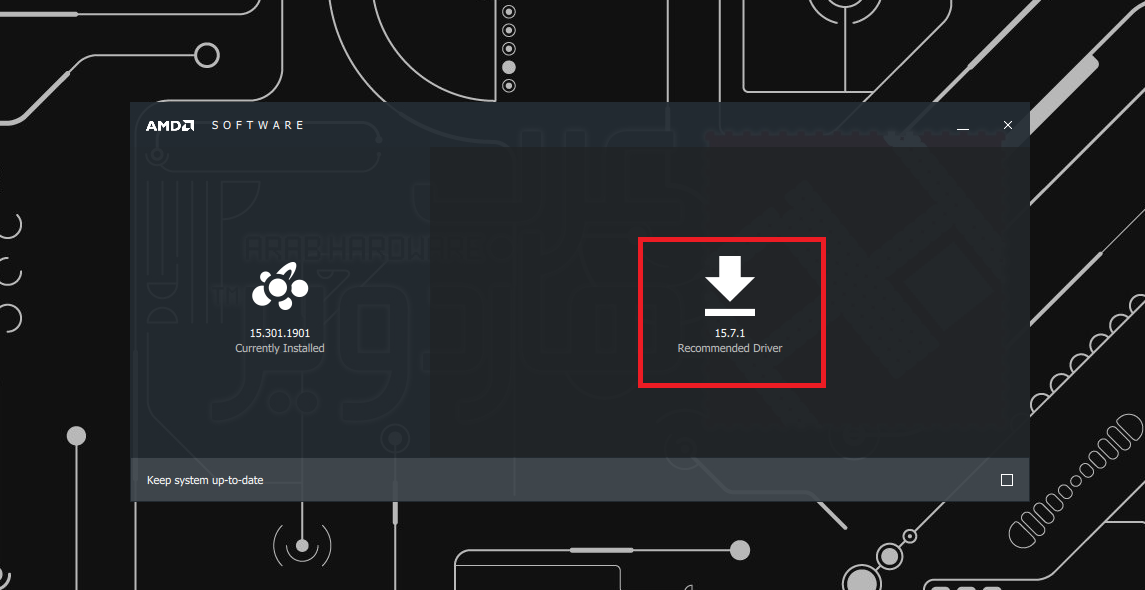This screenshot has width=1145, height=590.
Task: Enable the Keep system up-to-date checkbox
Action: 1007,480
